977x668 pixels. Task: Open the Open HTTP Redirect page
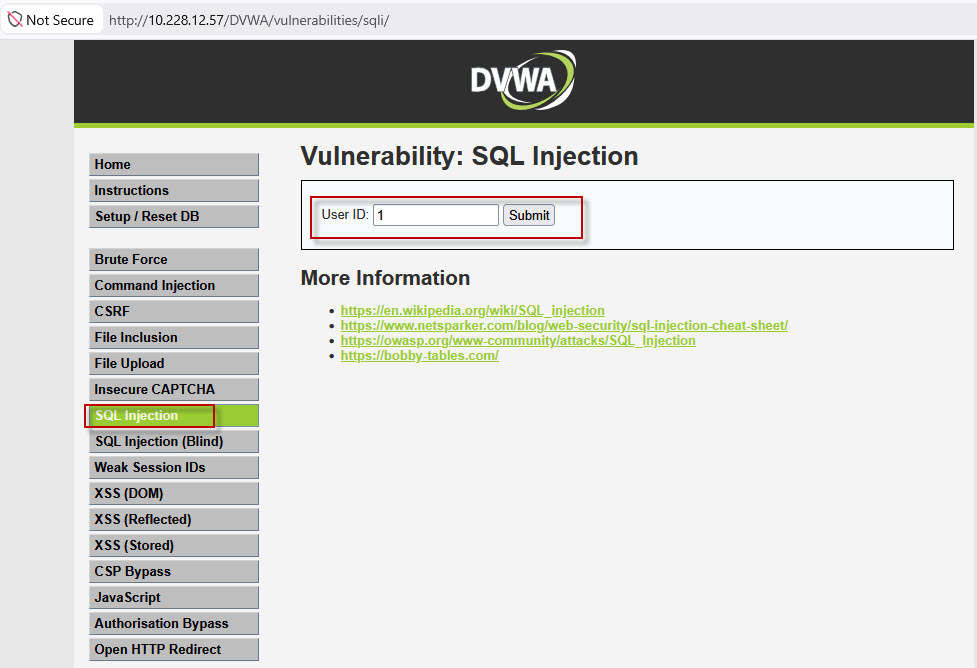pyautogui.click(x=174, y=649)
